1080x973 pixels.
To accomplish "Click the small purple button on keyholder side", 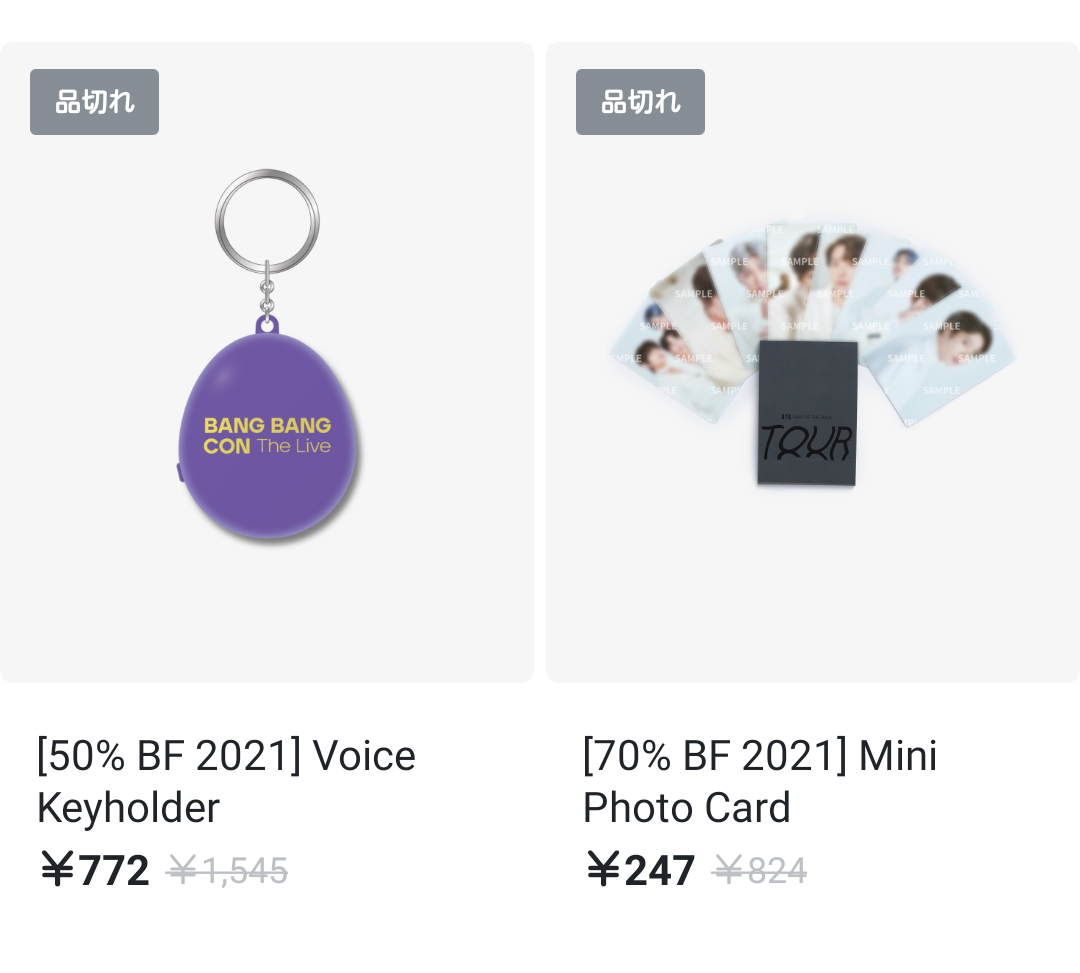I will point(179,471).
